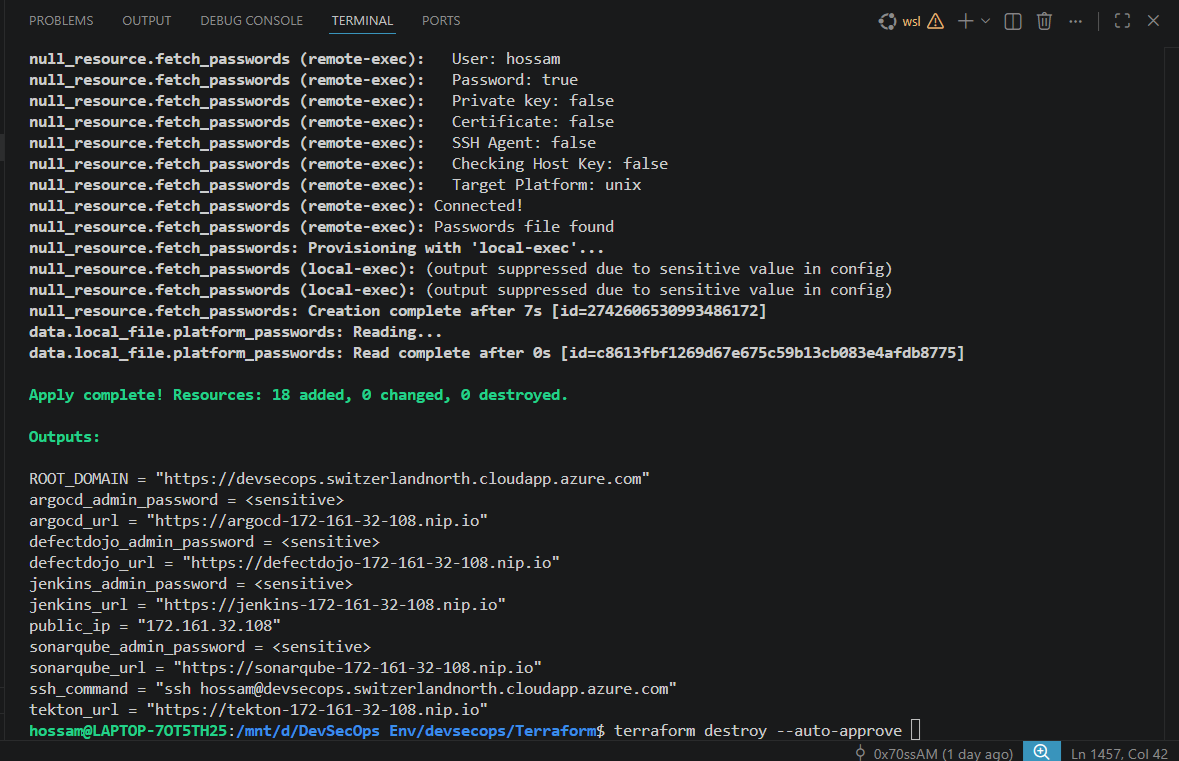Image resolution: width=1179 pixels, height=761 pixels.
Task: Switch to the DEBUG CONSOLE tab
Action: coord(251,20)
